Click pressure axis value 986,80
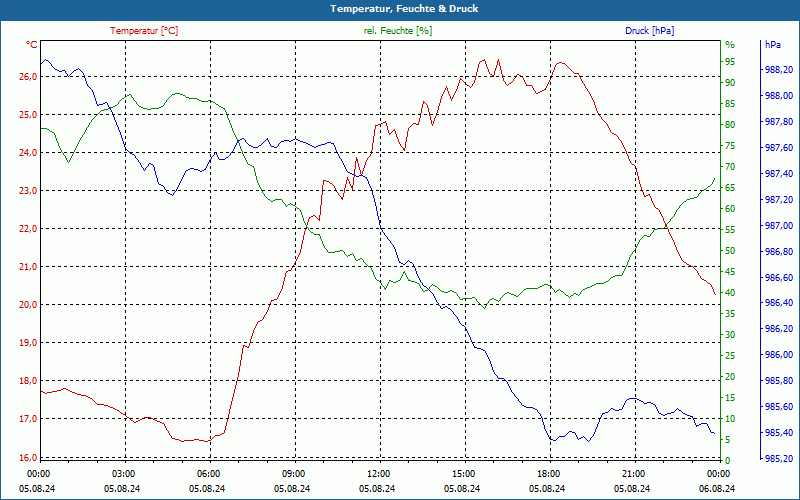Viewport: 800px width, 500px height. pyautogui.click(x=779, y=251)
